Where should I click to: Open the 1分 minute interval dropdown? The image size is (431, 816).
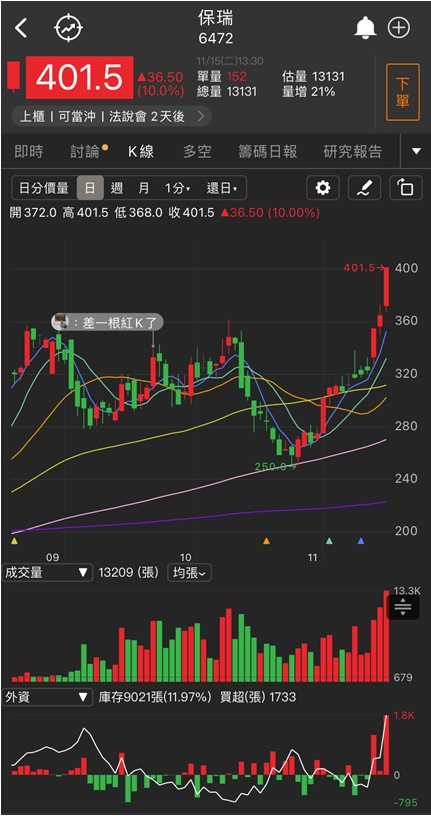tap(178, 188)
